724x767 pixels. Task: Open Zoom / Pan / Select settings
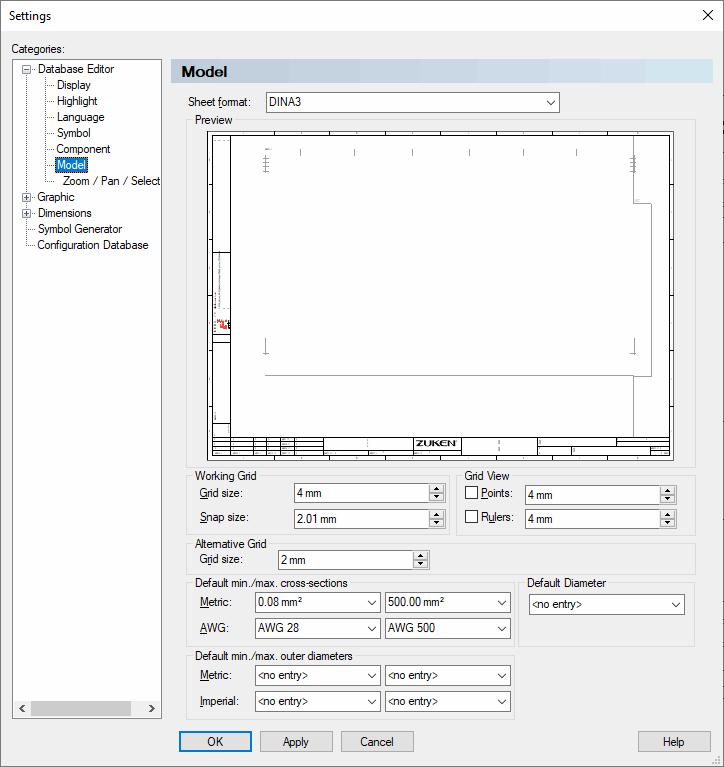tap(111, 181)
